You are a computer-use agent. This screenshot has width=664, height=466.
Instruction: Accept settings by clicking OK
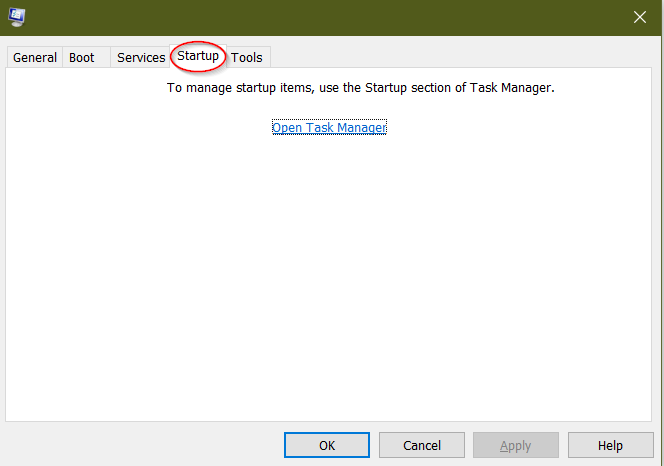point(327,445)
